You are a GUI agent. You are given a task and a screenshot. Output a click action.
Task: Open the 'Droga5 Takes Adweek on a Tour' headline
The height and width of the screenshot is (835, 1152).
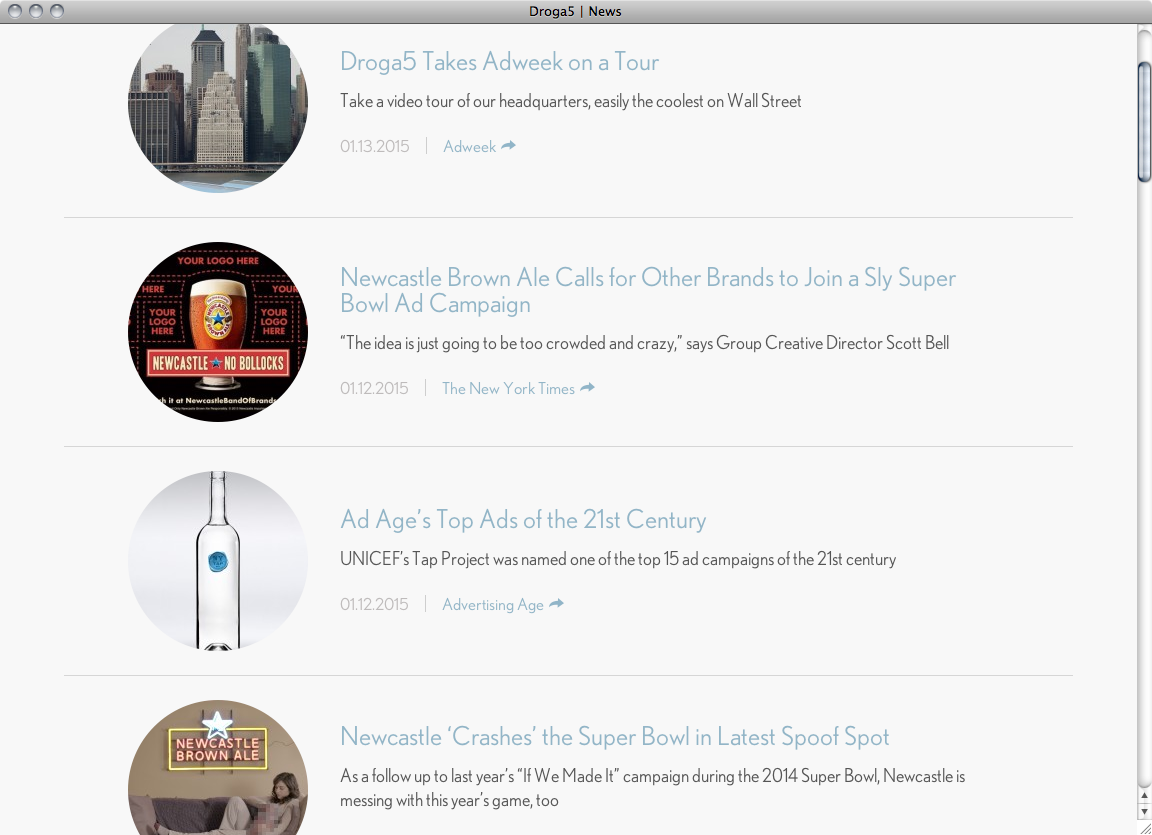pos(499,62)
